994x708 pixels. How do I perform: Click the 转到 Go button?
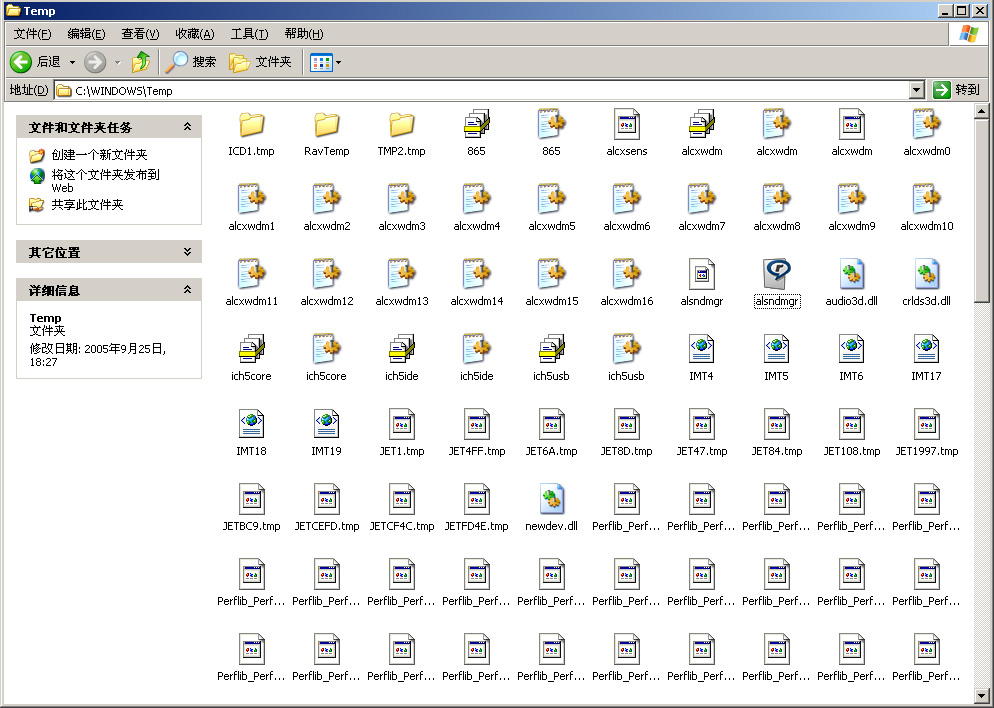[x=956, y=90]
